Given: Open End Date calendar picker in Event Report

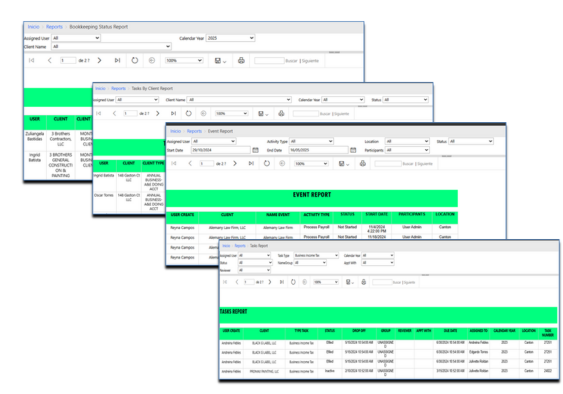Looking at the screenshot, I should (353, 150).
